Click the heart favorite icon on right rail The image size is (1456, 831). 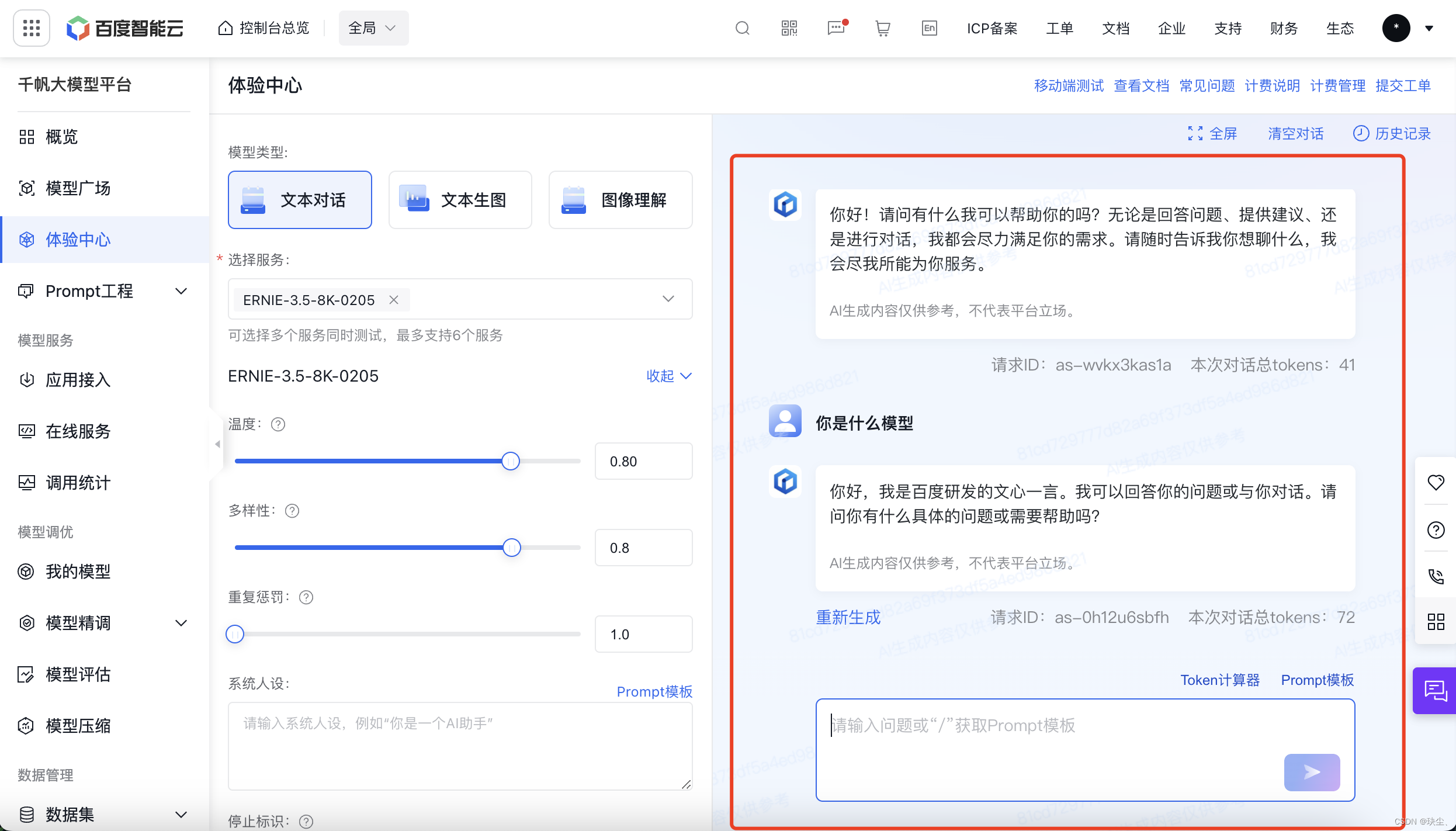(1436, 483)
